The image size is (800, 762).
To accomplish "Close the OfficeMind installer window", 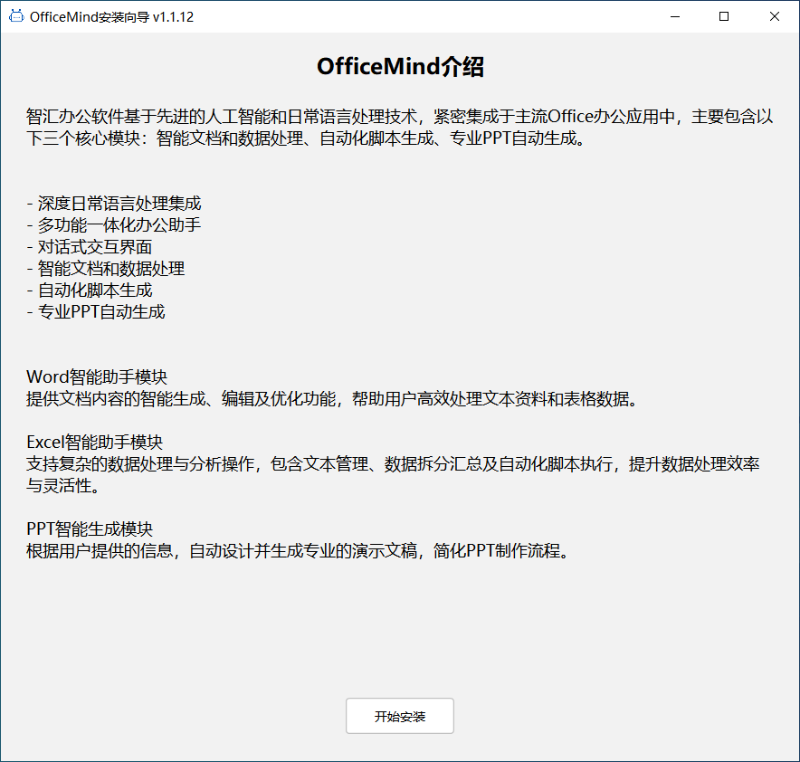I will coord(774,17).
